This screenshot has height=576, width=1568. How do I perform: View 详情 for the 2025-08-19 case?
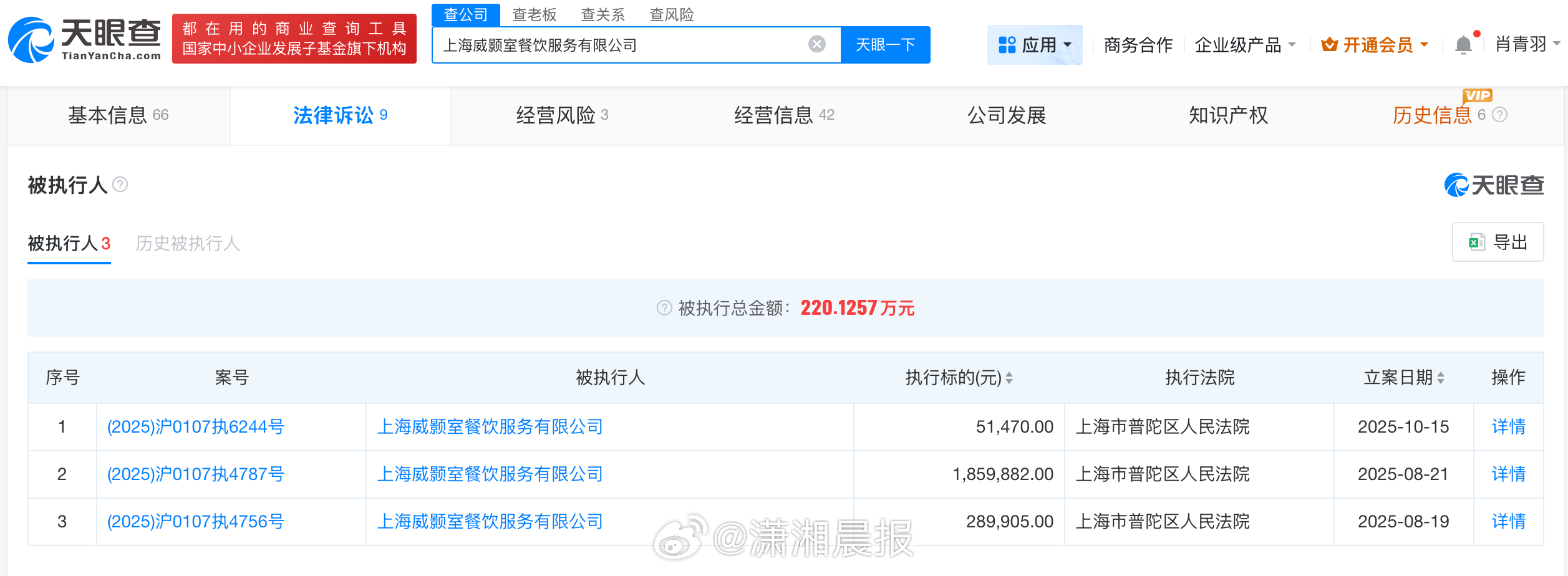click(x=1508, y=522)
